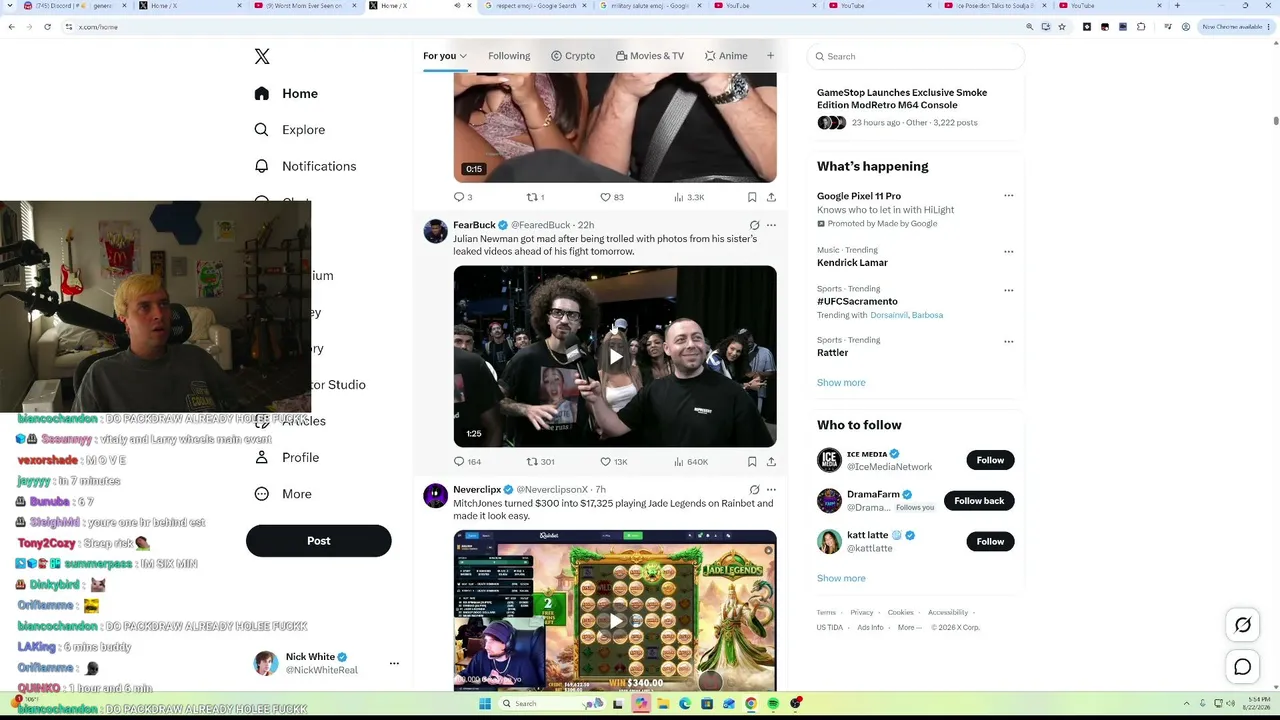Reply to FearBuck post with 164 comments

point(467,461)
